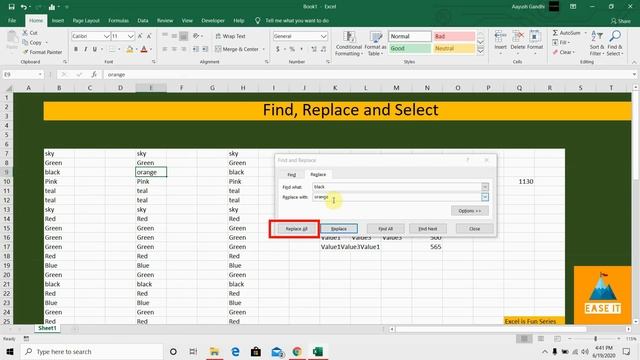The image size is (640, 360).
Task: Toggle Italic formatting
Action: (x=85, y=49)
